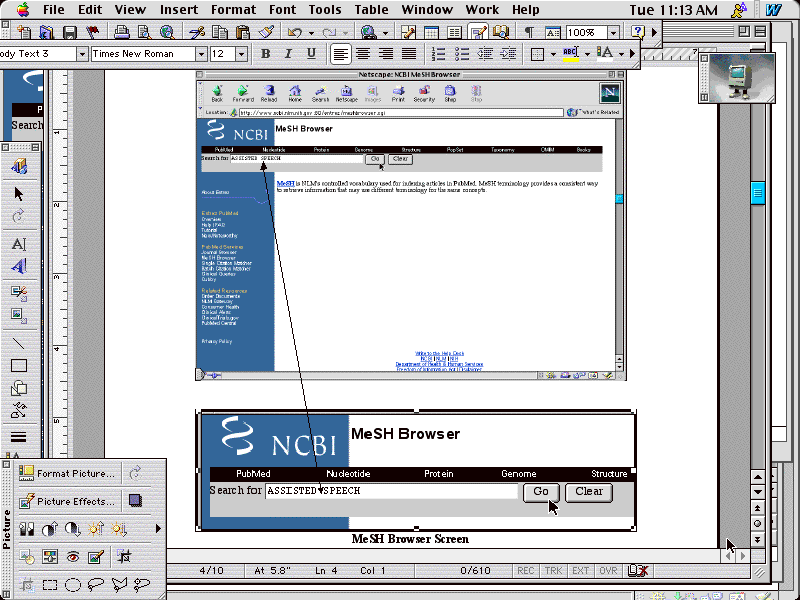800x600 pixels.
Task: Toggle TRK track changes in status bar
Action: tap(553, 571)
